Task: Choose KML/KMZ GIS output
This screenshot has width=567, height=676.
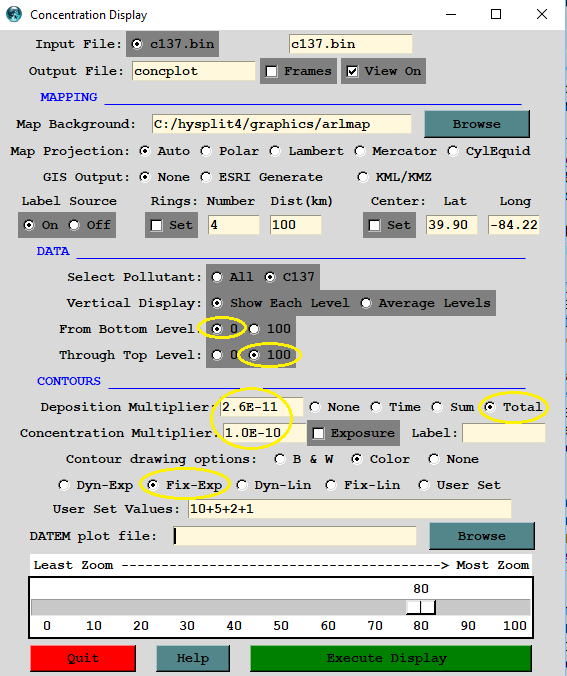Action: [x=363, y=177]
